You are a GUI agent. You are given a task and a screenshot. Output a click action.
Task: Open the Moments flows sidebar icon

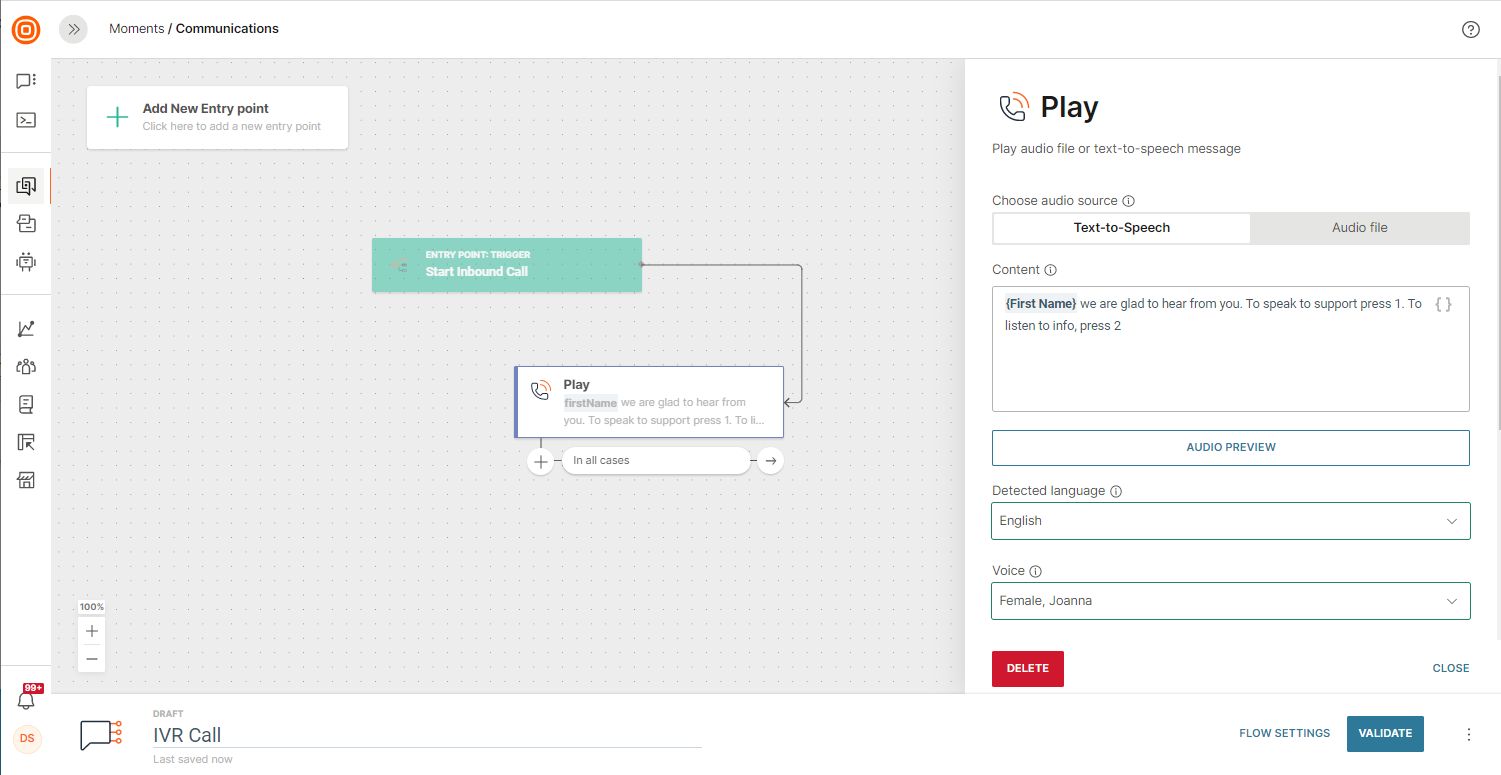point(26,186)
